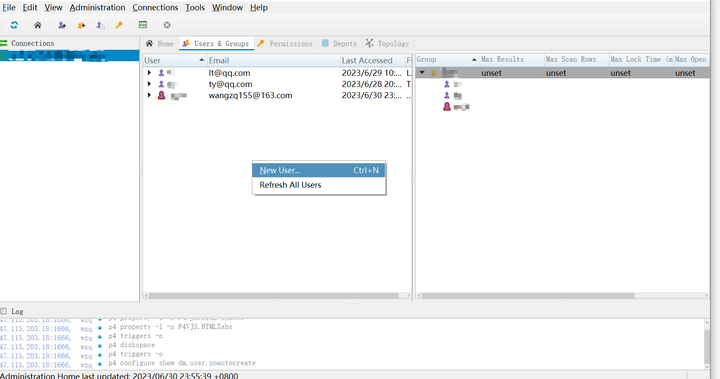Click the red member icon under the group
The height and width of the screenshot is (379, 720).
[447, 107]
